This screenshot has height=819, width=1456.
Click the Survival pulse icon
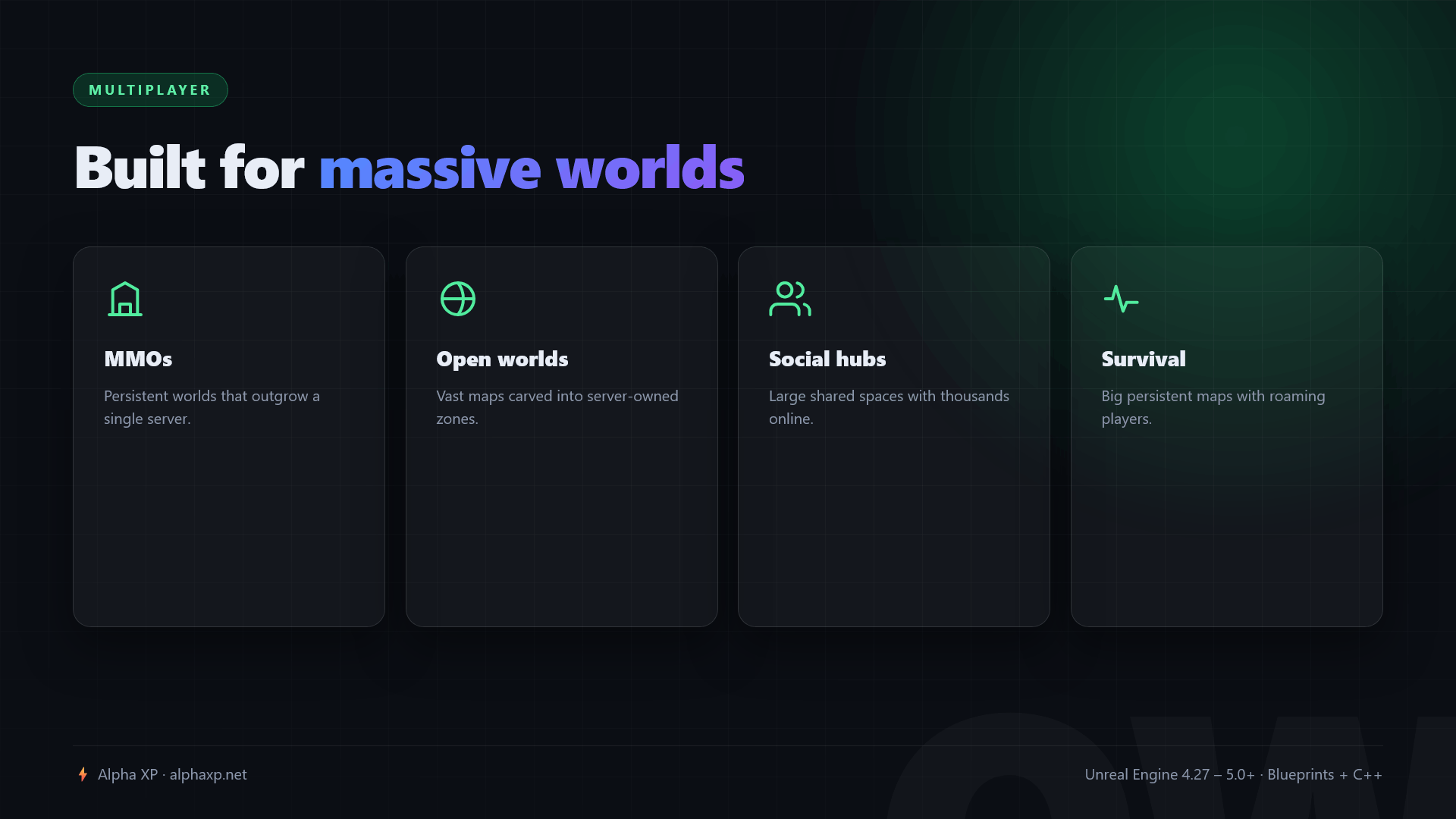(x=1122, y=299)
